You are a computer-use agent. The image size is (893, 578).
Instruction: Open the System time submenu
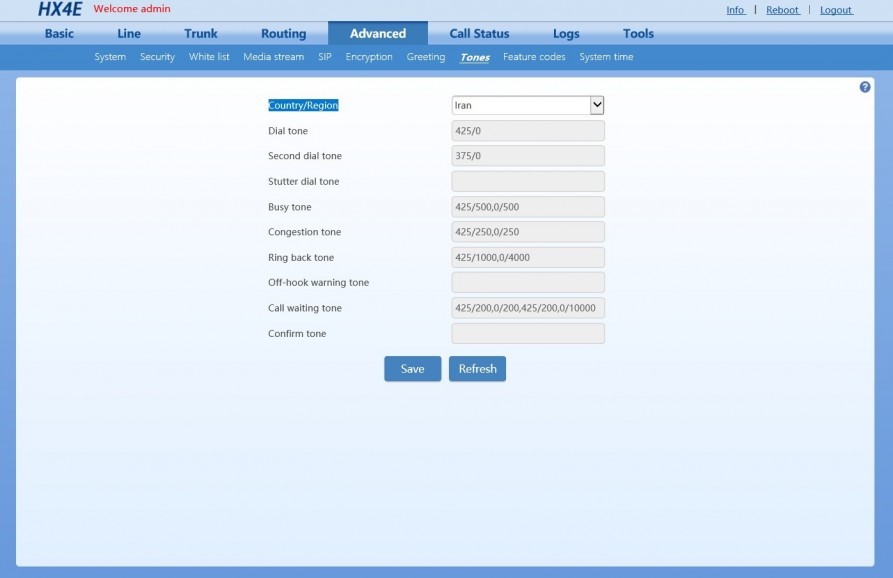point(606,57)
